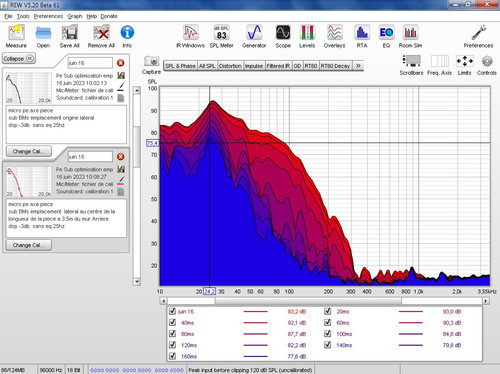Click measurement list scroll up arrow

coord(137,90)
